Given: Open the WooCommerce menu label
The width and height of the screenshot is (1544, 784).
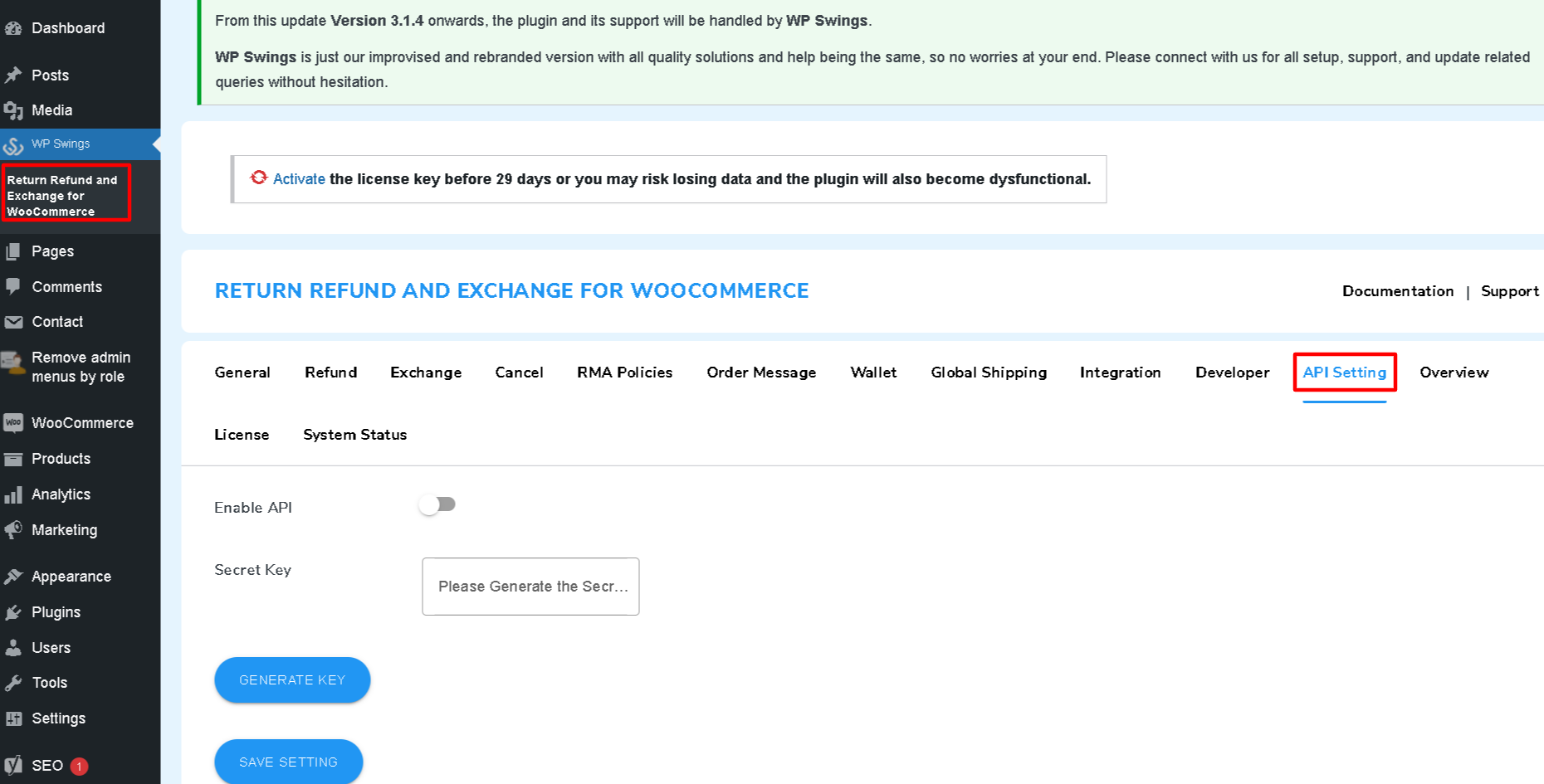Looking at the screenshot, I should click(x=82, y=423).
